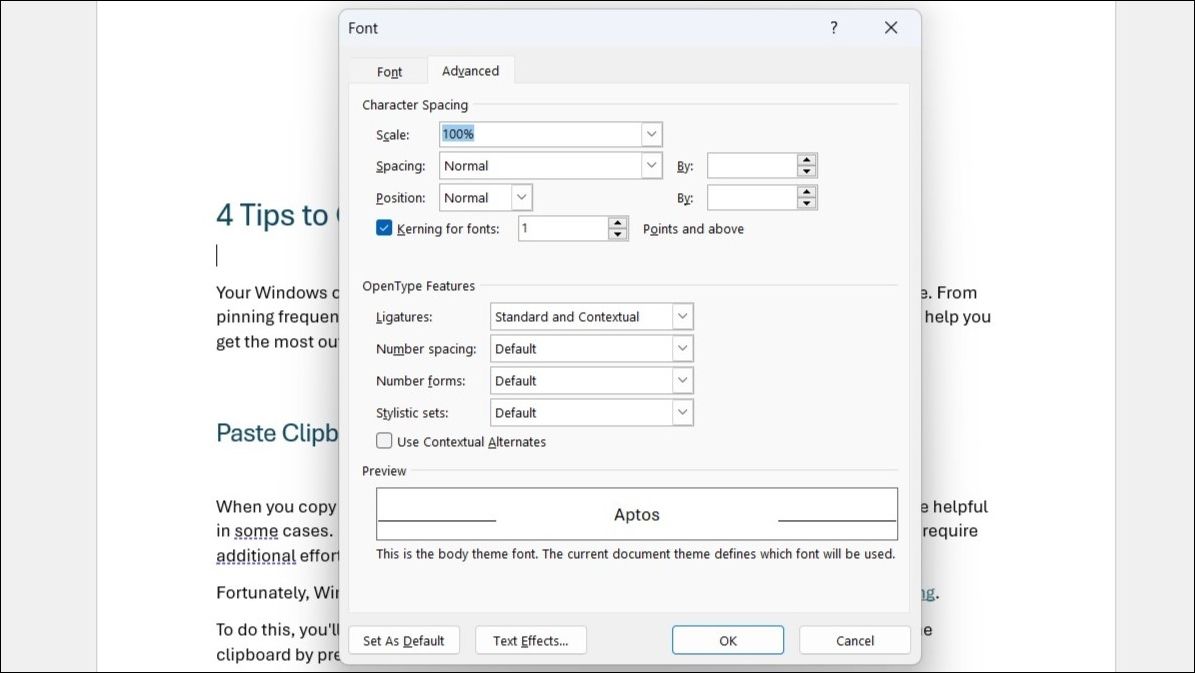The width and height of the screenshot is (1195, 673).
Task: Confirm changes with OK
Action: pyautogui.click(x=727, y=640)
